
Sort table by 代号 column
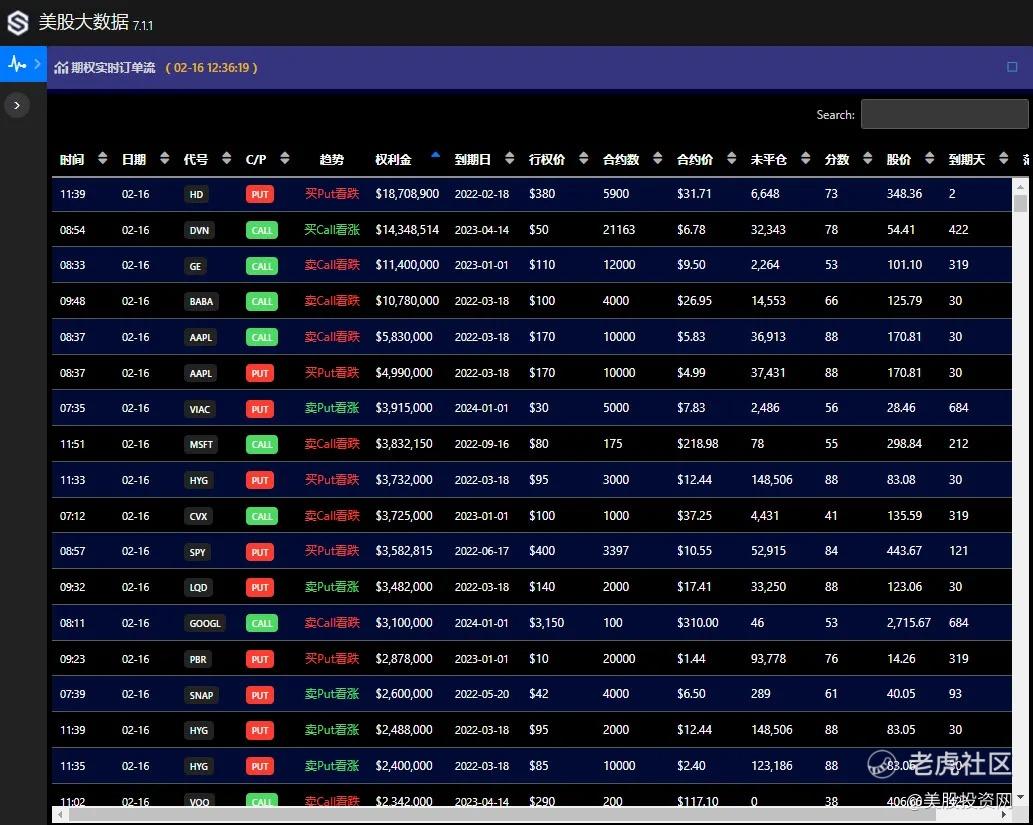coord(207,159)
